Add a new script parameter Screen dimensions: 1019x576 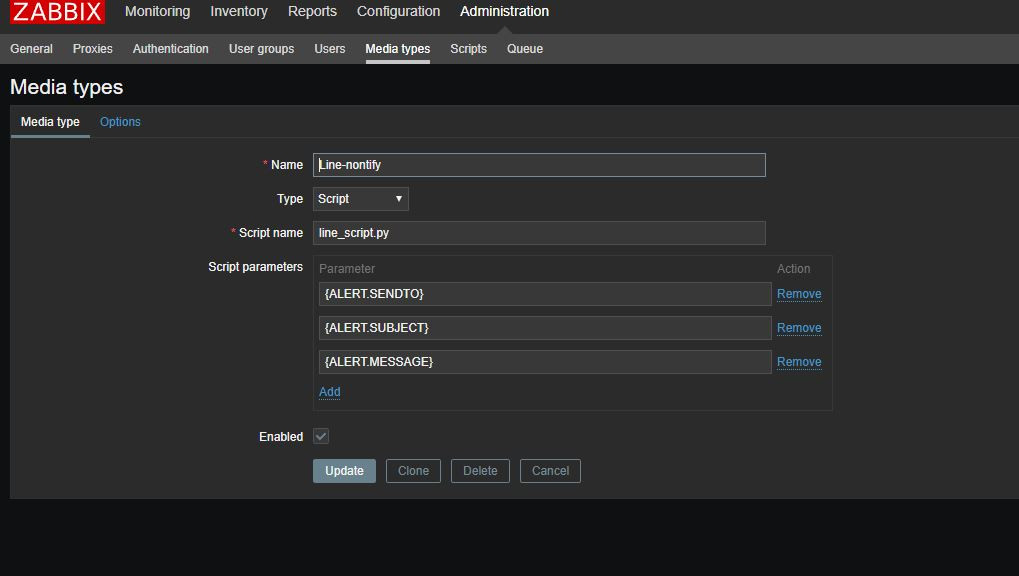tap(330, 392)
